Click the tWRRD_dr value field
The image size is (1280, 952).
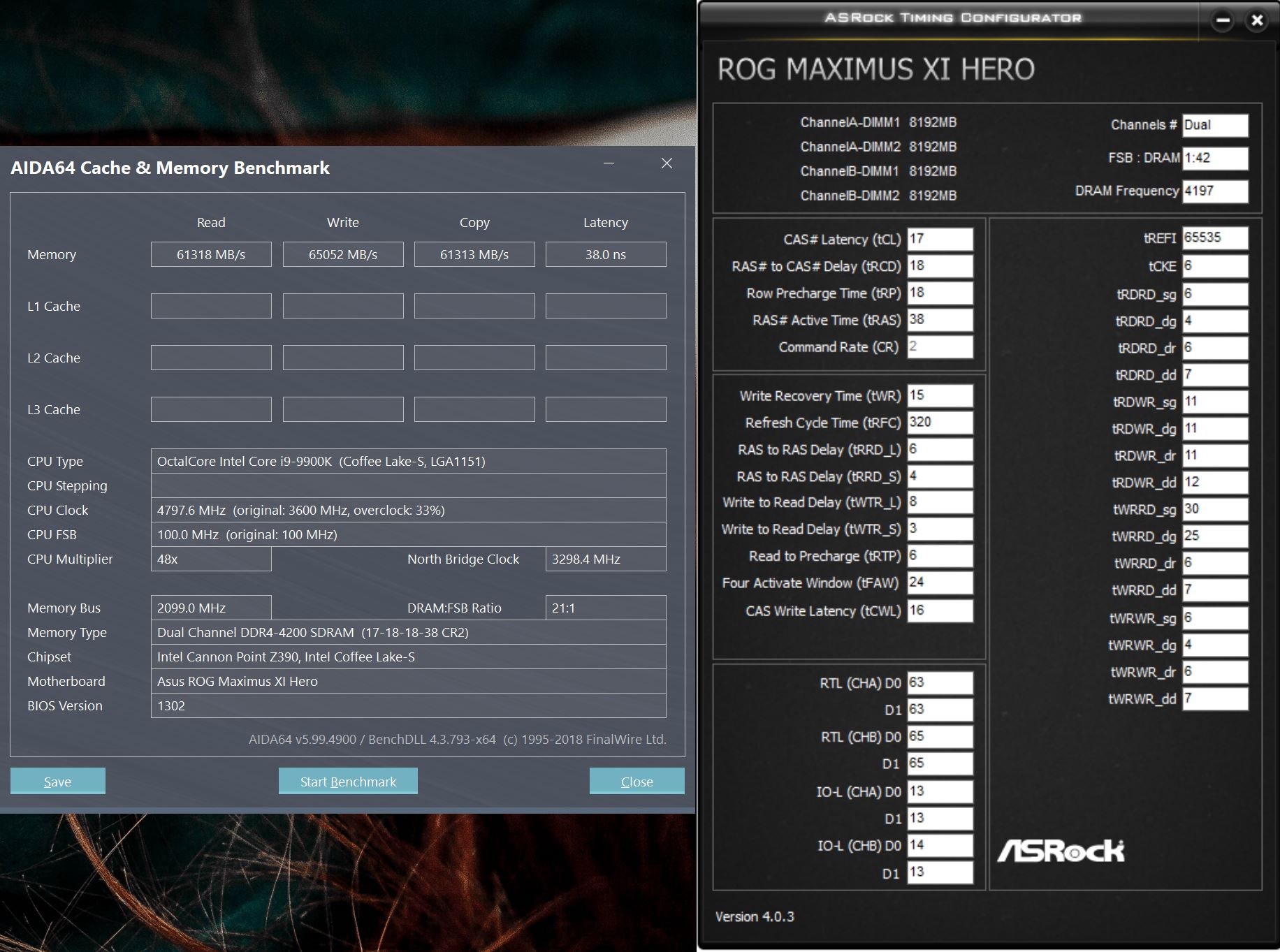pyautogui.click(x=1215, y=563)
